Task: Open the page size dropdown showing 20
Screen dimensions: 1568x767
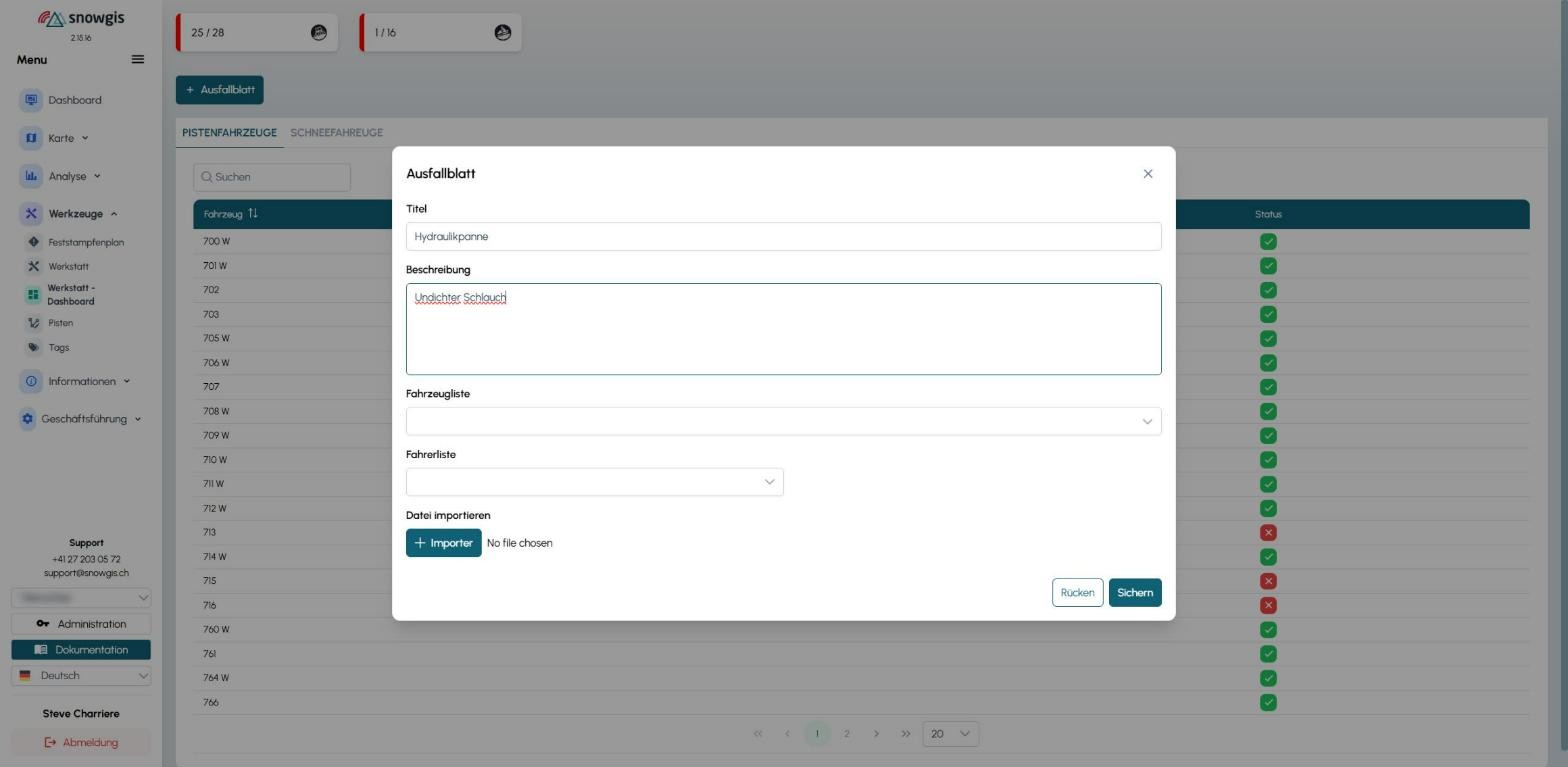Action: tap(950, 734)
